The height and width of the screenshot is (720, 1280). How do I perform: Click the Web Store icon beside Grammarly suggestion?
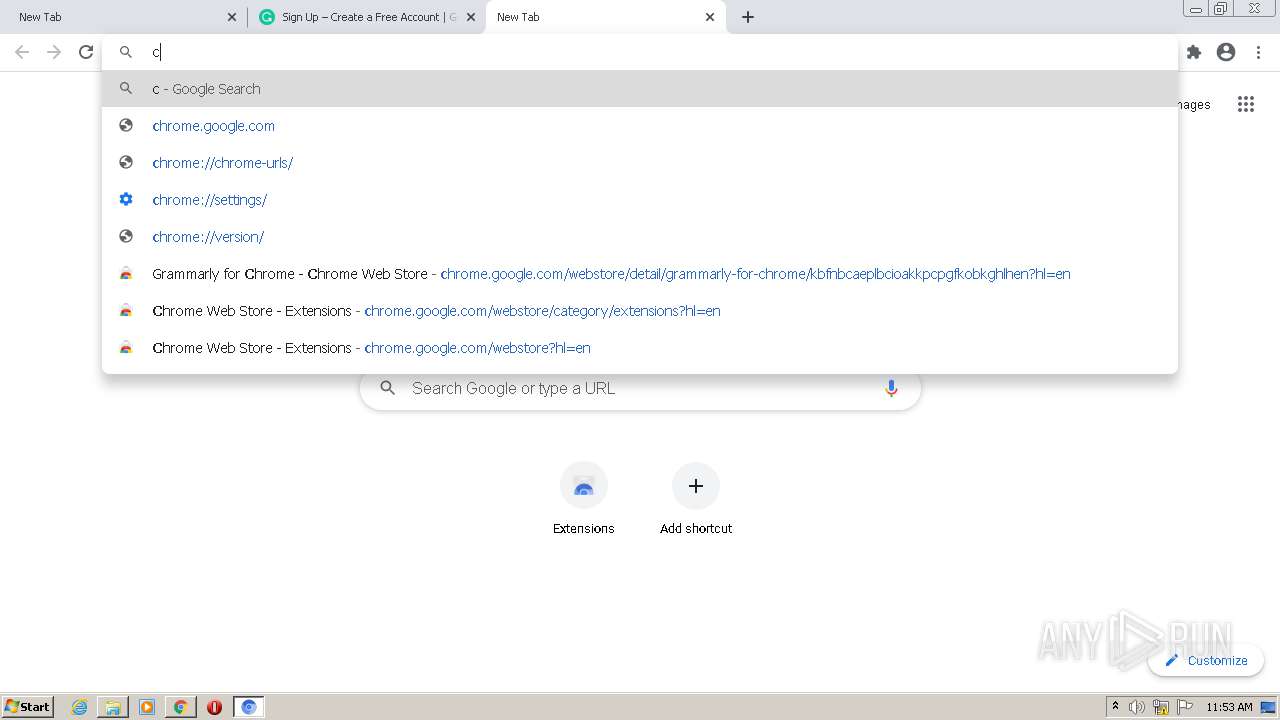126,273
